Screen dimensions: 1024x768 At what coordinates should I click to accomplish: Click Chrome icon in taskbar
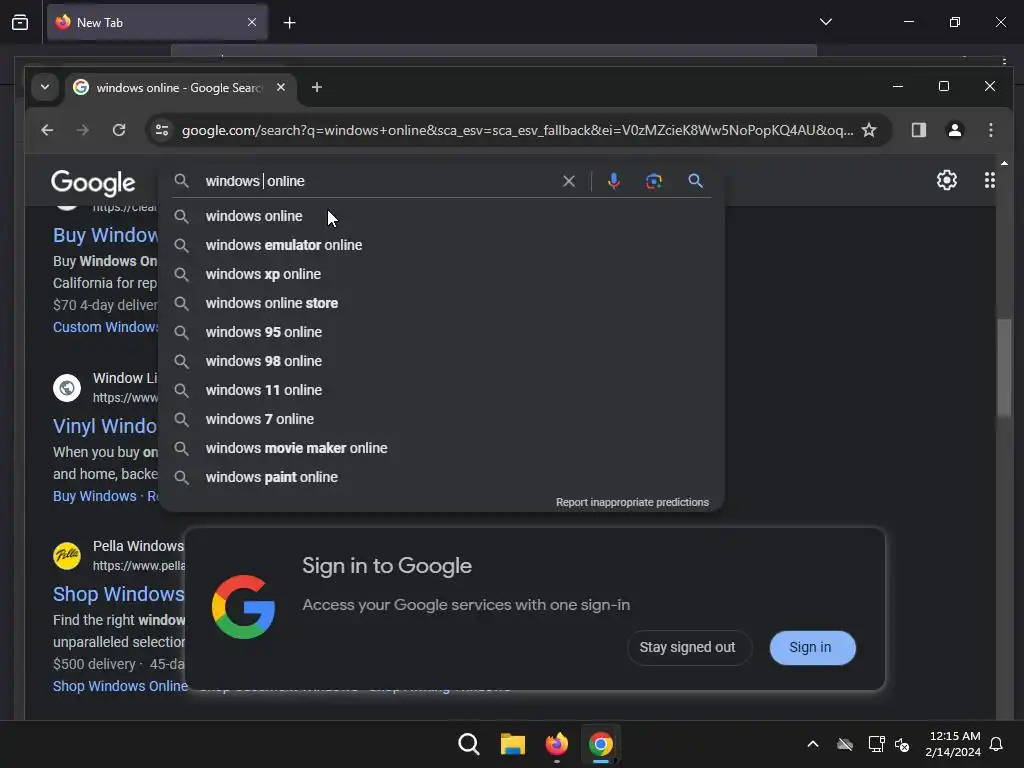click(x=601, y=744)
